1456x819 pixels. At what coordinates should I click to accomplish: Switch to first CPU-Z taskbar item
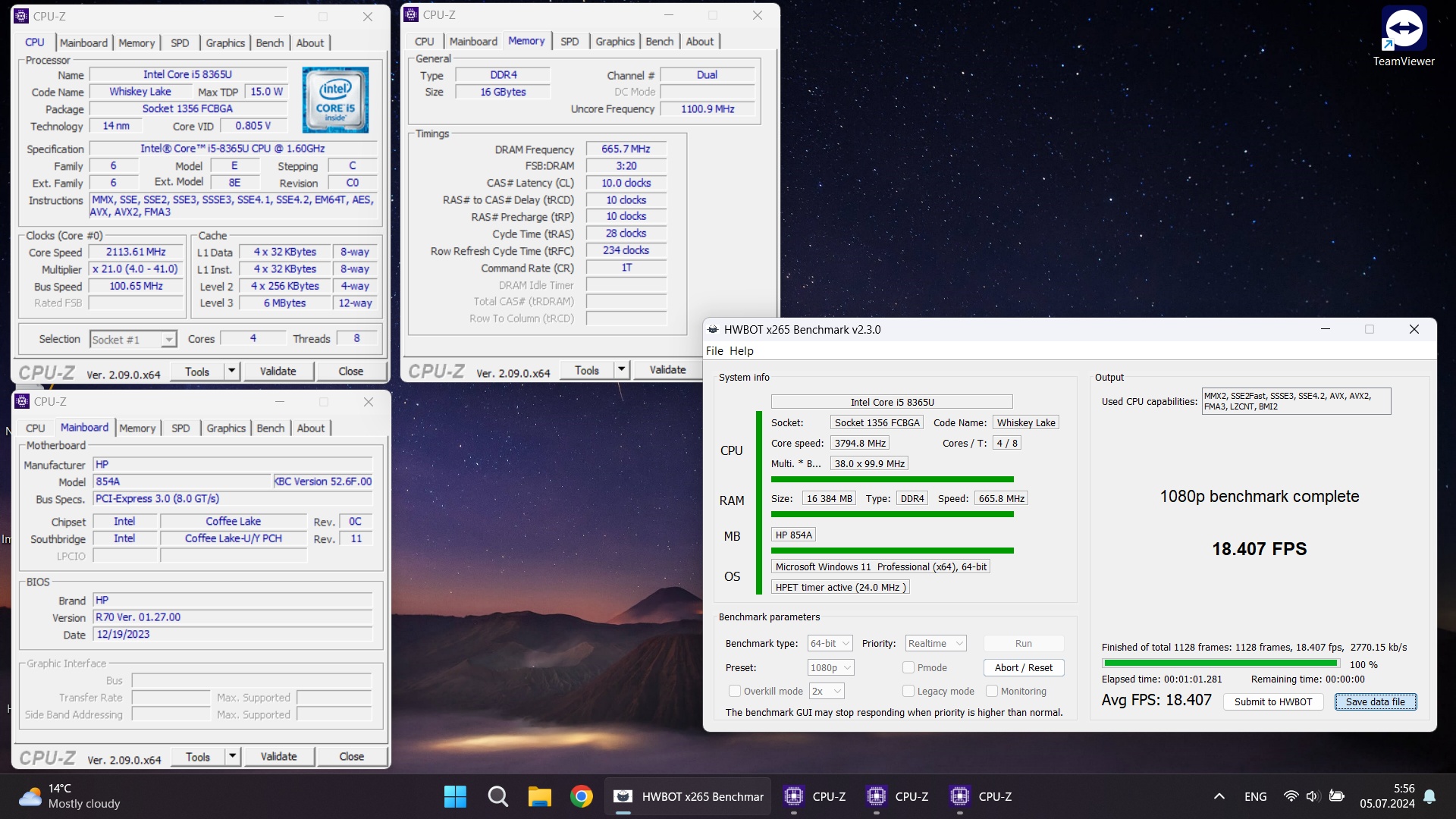point(814,796)
